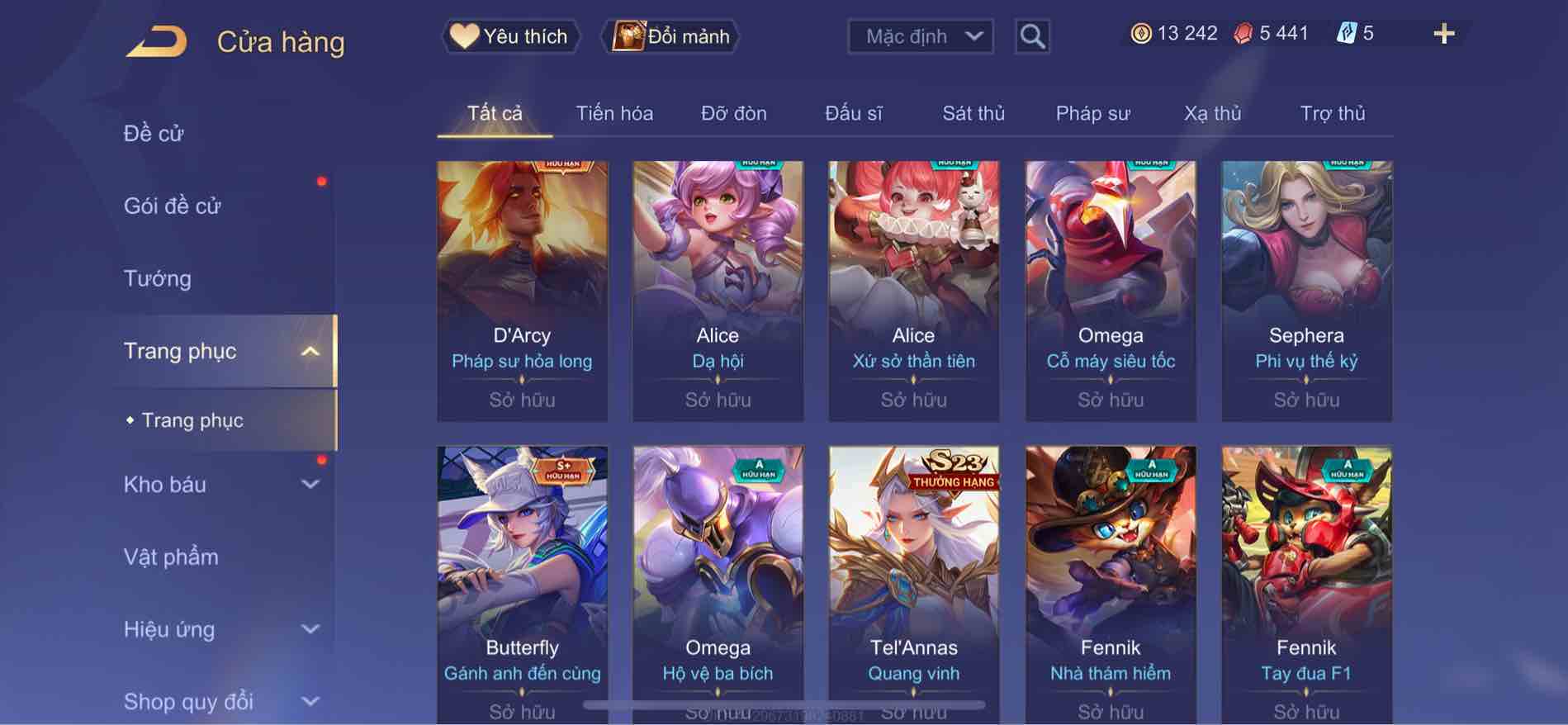1568x725 pixels.
Task: Select D'Arcy Pháp sư hỏa long skin
Action: 522,291
